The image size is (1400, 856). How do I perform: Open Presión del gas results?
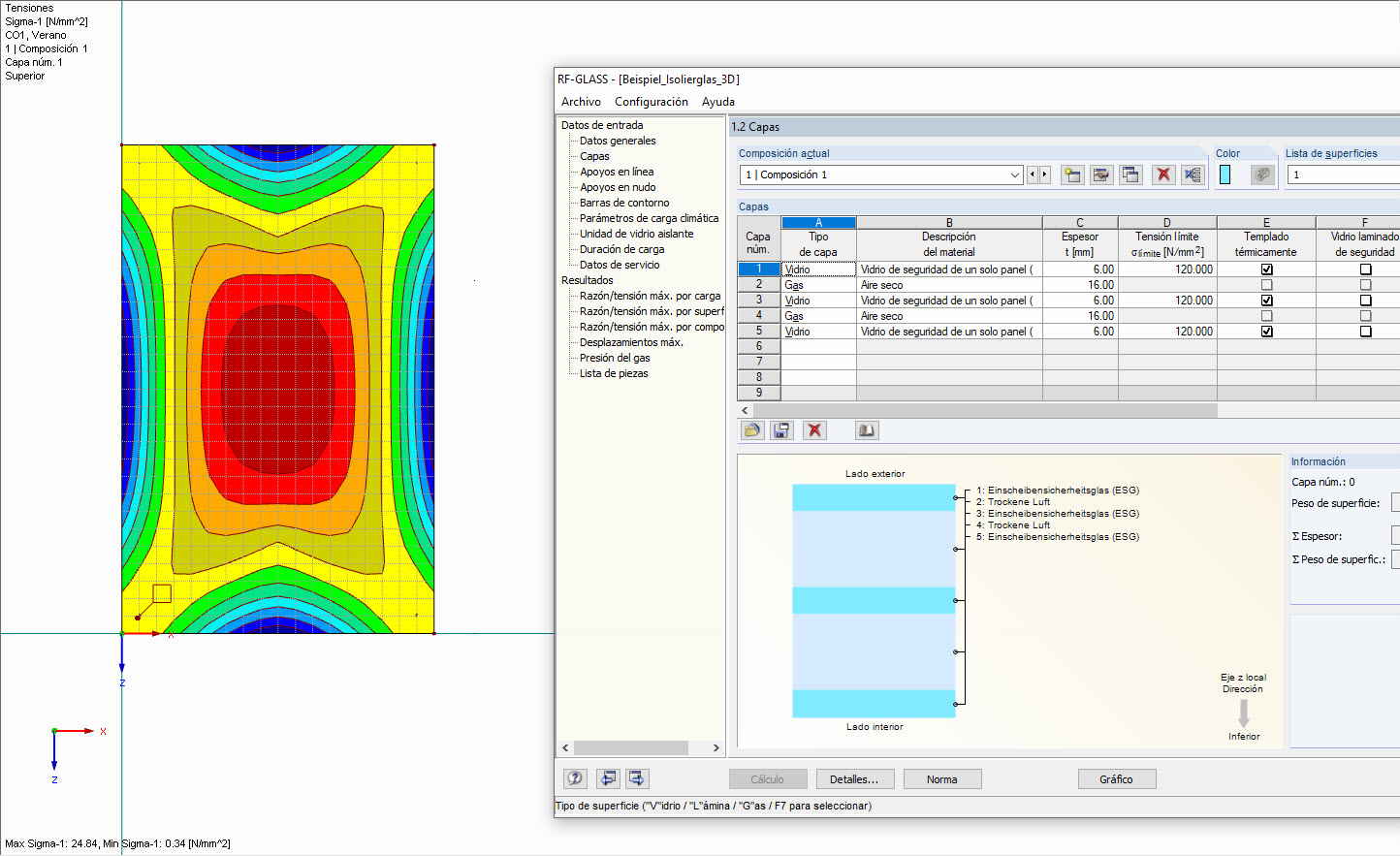[615, 358]
